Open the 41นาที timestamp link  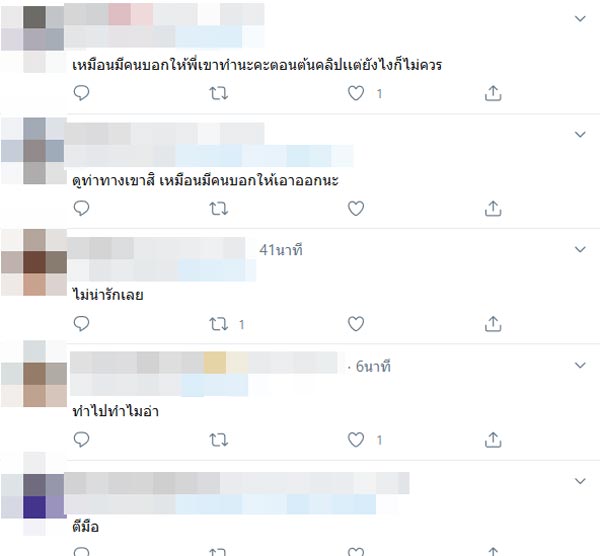[281, 250]
